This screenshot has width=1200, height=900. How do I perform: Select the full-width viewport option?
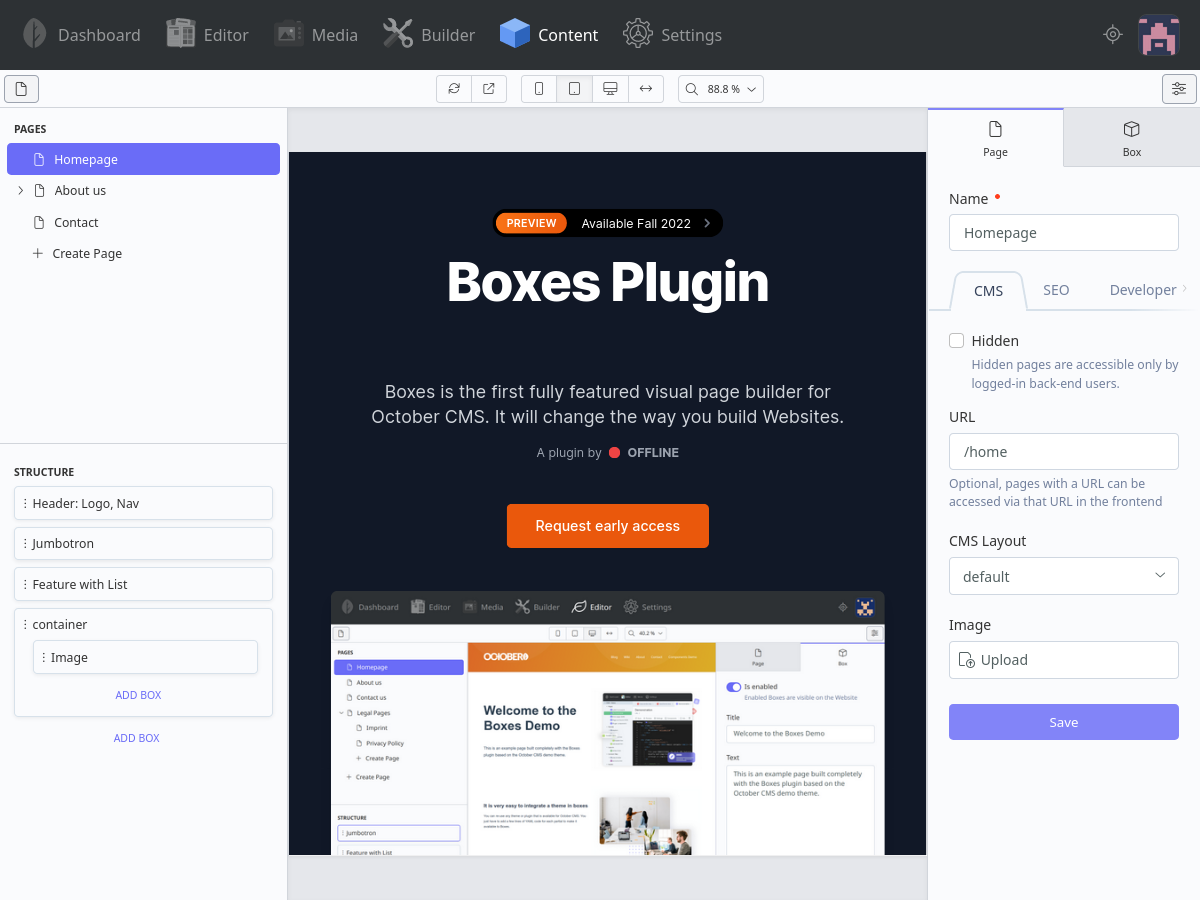pyautogui.click(x=646, y=89)
